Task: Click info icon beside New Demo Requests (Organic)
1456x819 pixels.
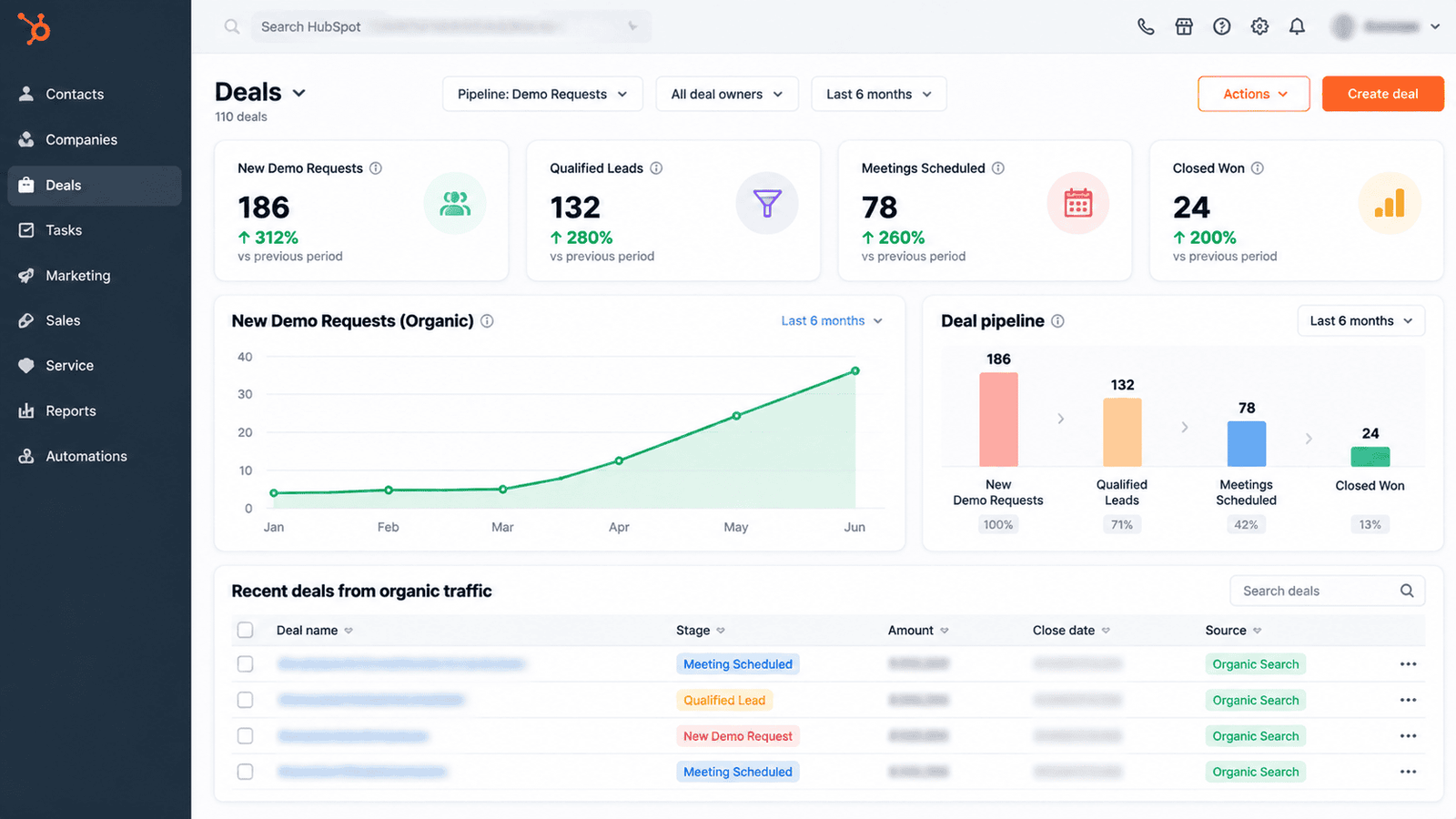Action: (487, 321)
